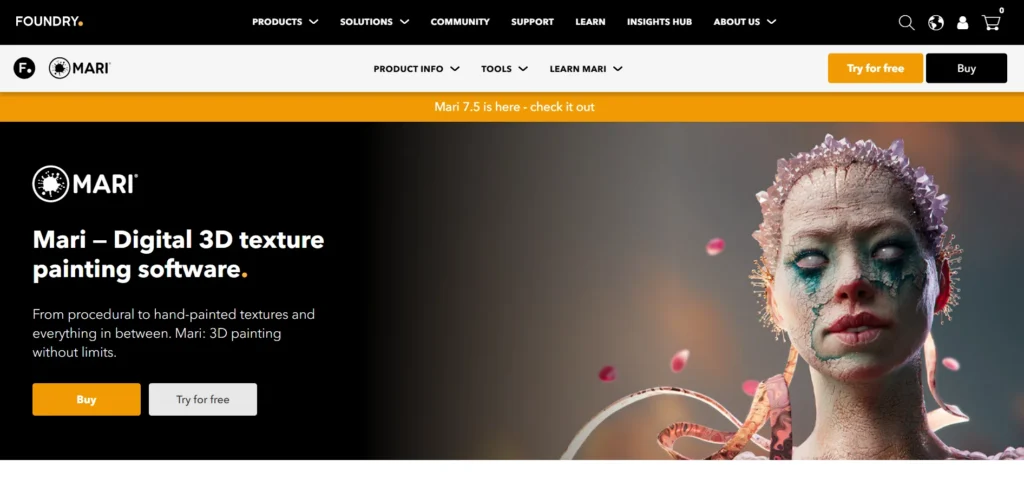Click the orange Try for free button in header
Screen dimensions: 1024x486
[x=875, y=68]
